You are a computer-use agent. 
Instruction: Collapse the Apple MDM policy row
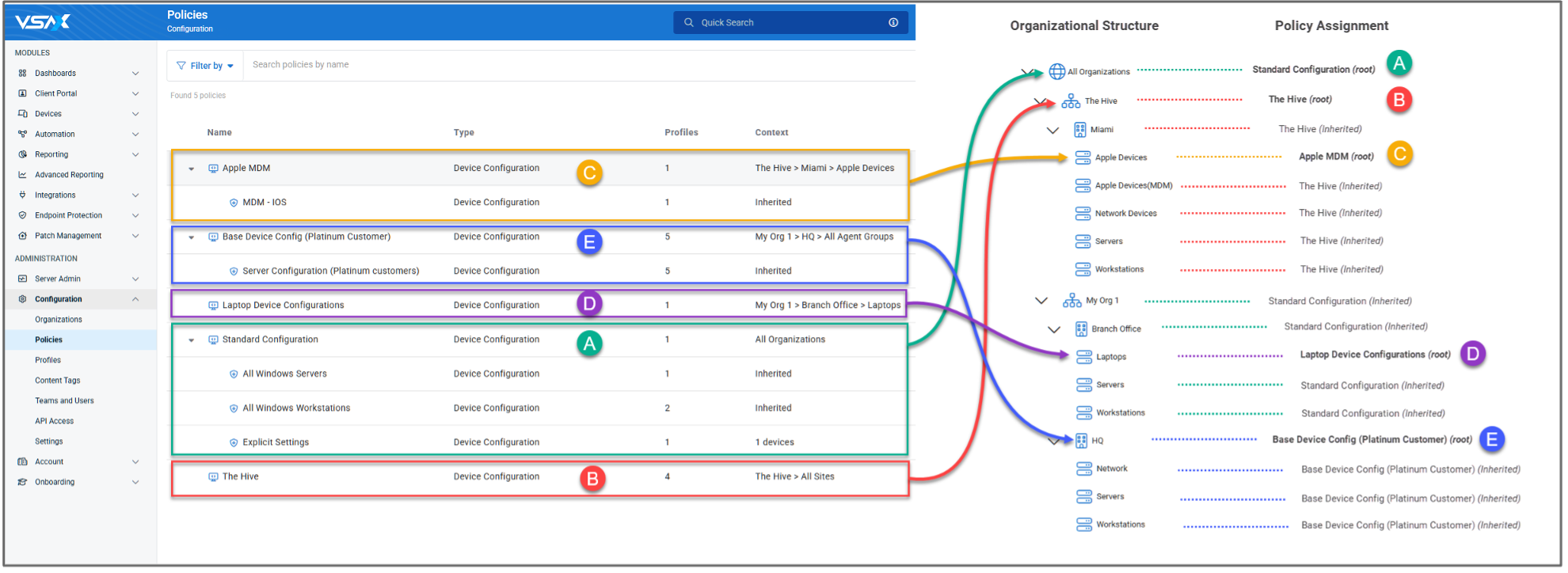[192, 169]
